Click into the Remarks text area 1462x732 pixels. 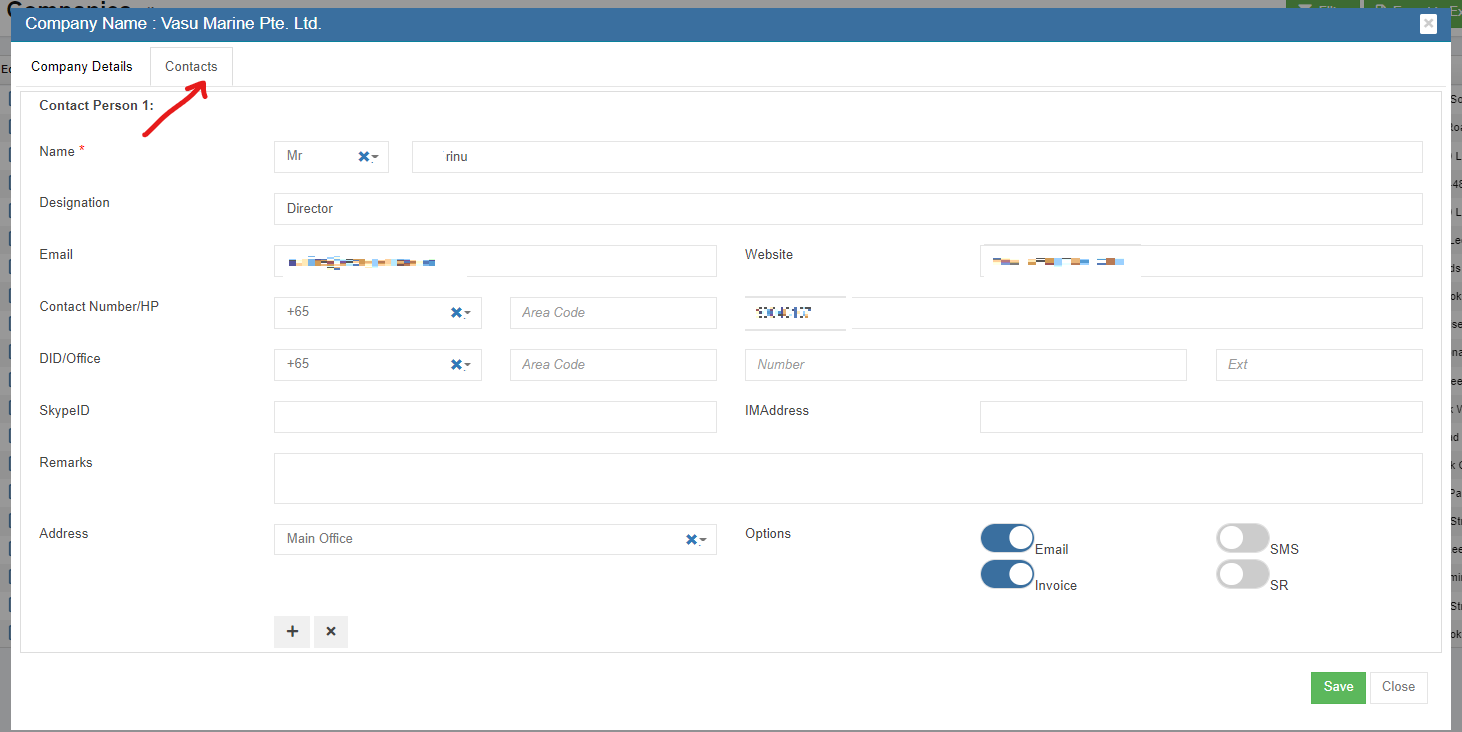[847, 478]
